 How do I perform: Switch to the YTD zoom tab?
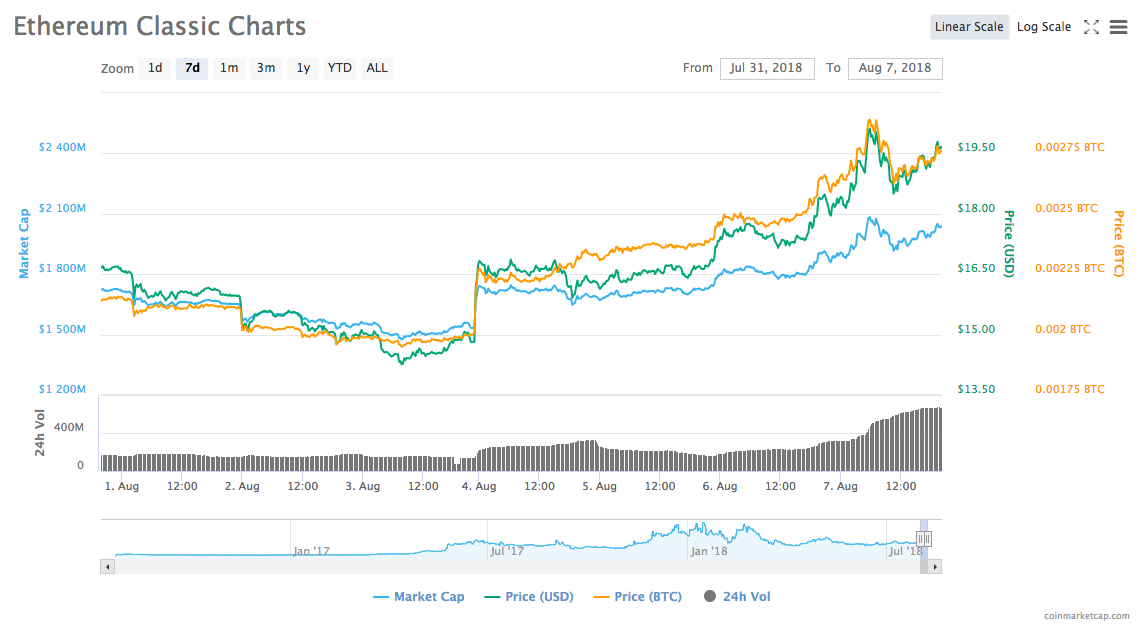click(x=339, y=68)
